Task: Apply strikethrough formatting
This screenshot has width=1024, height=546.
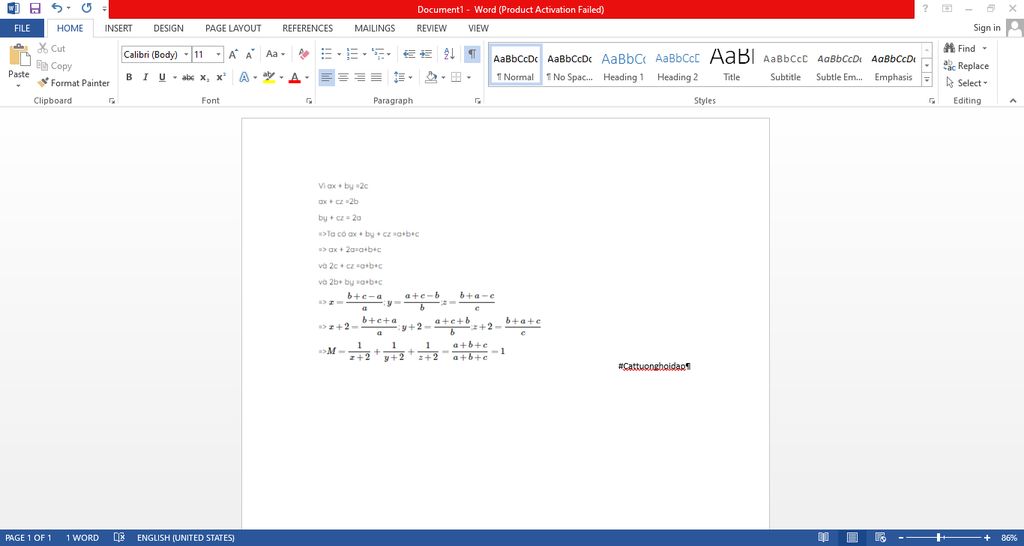Action: click(188, 77)
